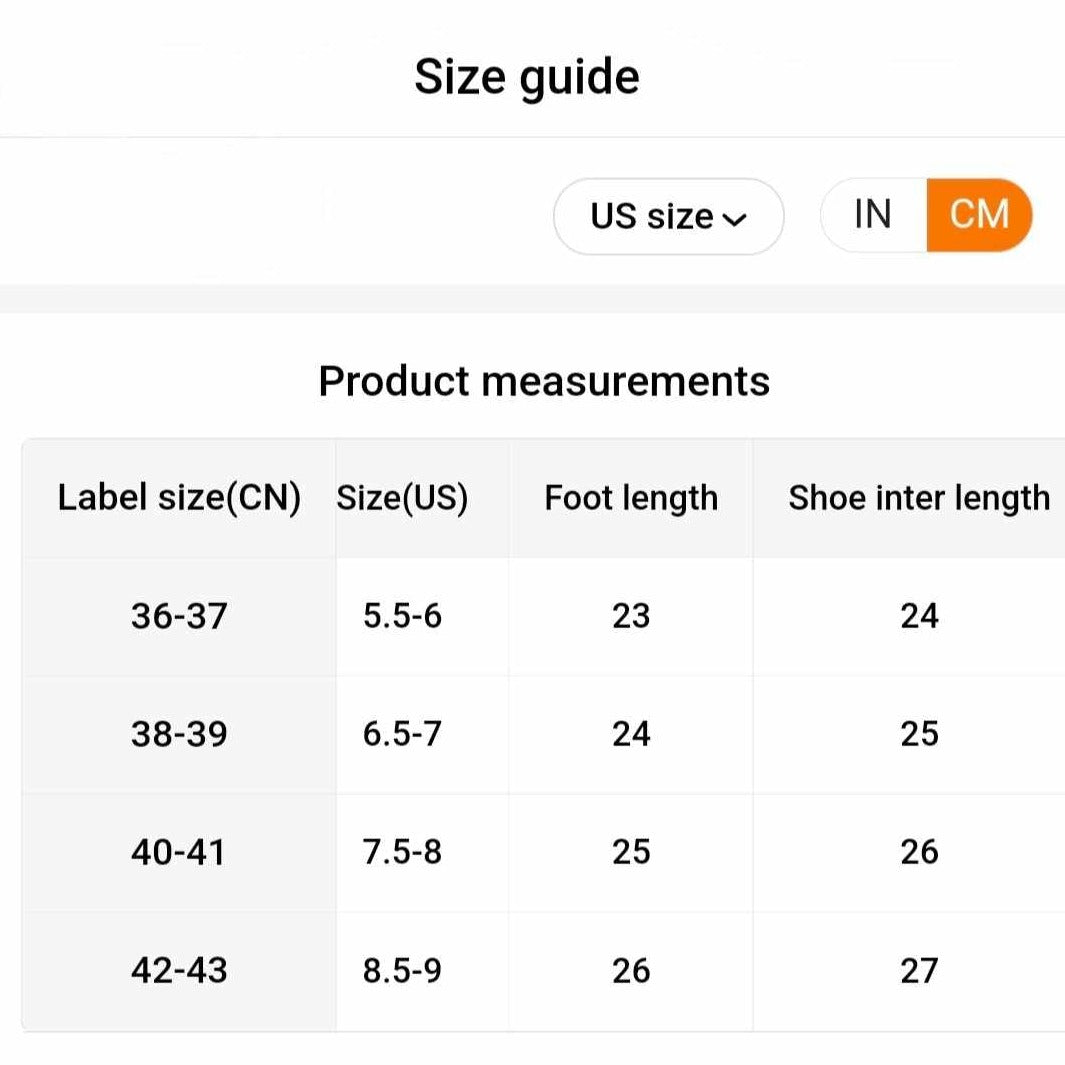Image resolution: width=1065 pixels, height=1065 pixels.
Task: Click the Size guide title
Action: coord(527,77)
